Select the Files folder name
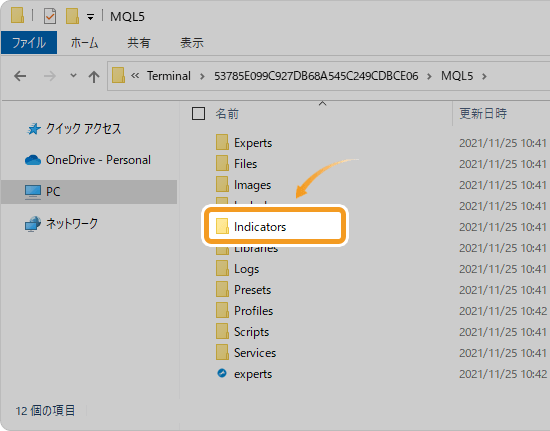 [246, 164]
